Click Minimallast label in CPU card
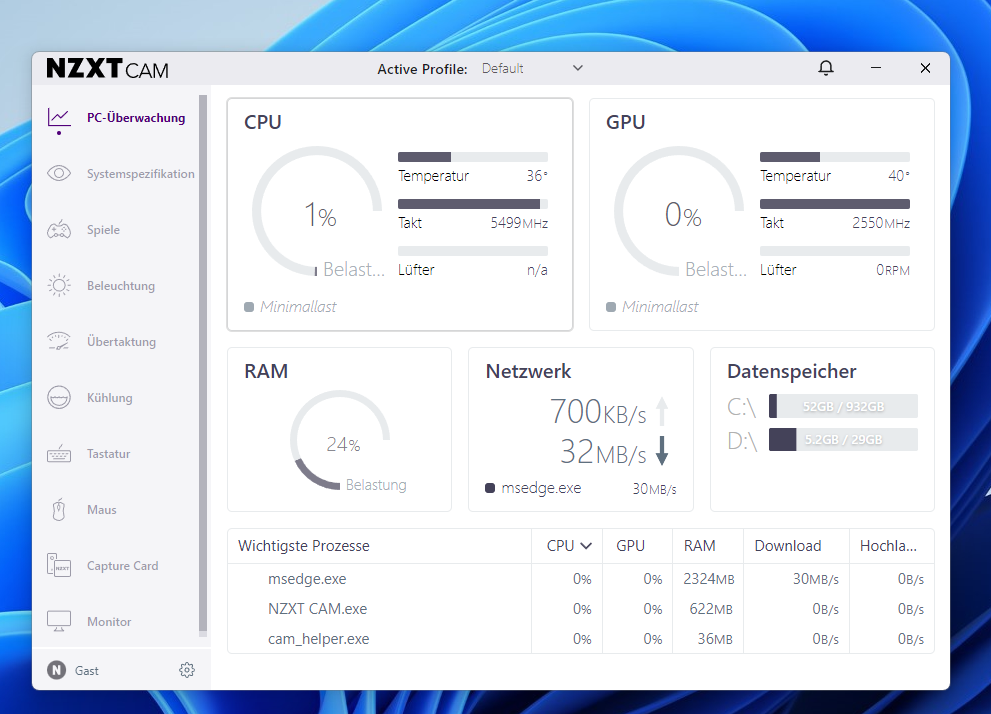Image resolution: width=991 pixels, height=714 pixels. pos(298,306)
